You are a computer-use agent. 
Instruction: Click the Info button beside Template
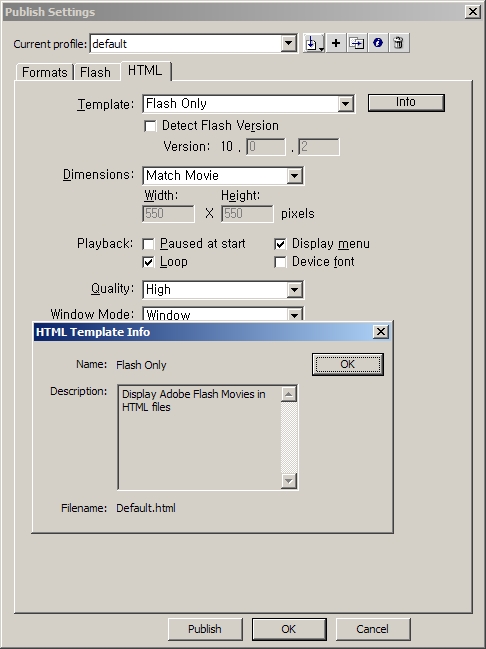(406, 102)
